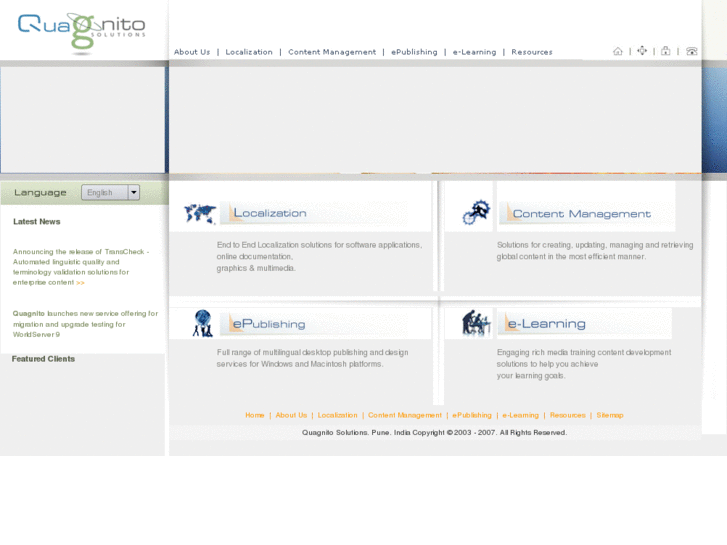Viewport: 727px width, 545px height.
Task: Click the End to End Localization description
Action: (x=319, y=256)
